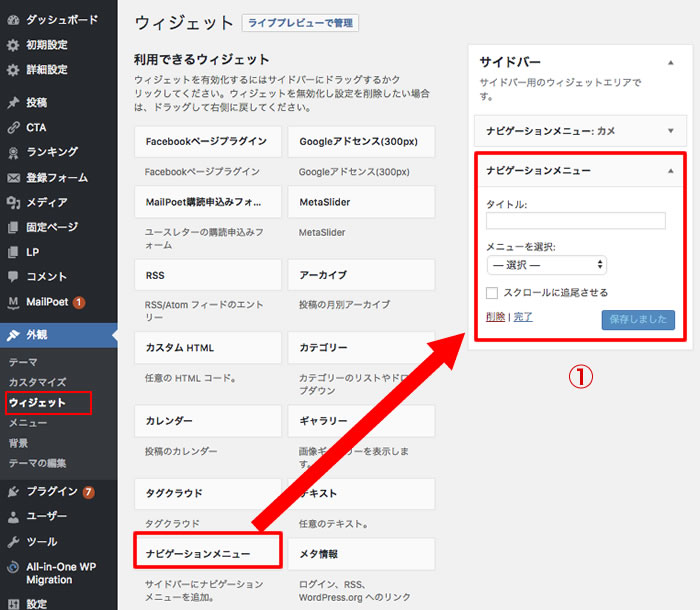Open CTA via its link icon

13,127
